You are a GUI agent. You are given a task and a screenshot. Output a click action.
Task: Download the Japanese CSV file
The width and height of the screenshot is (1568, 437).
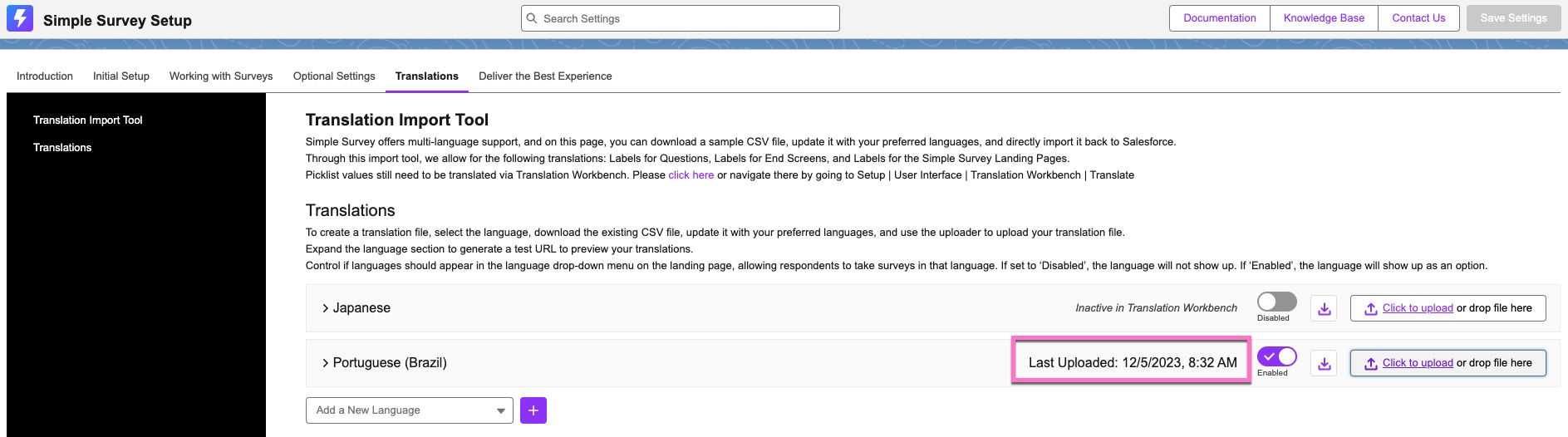pos(1325,308)
